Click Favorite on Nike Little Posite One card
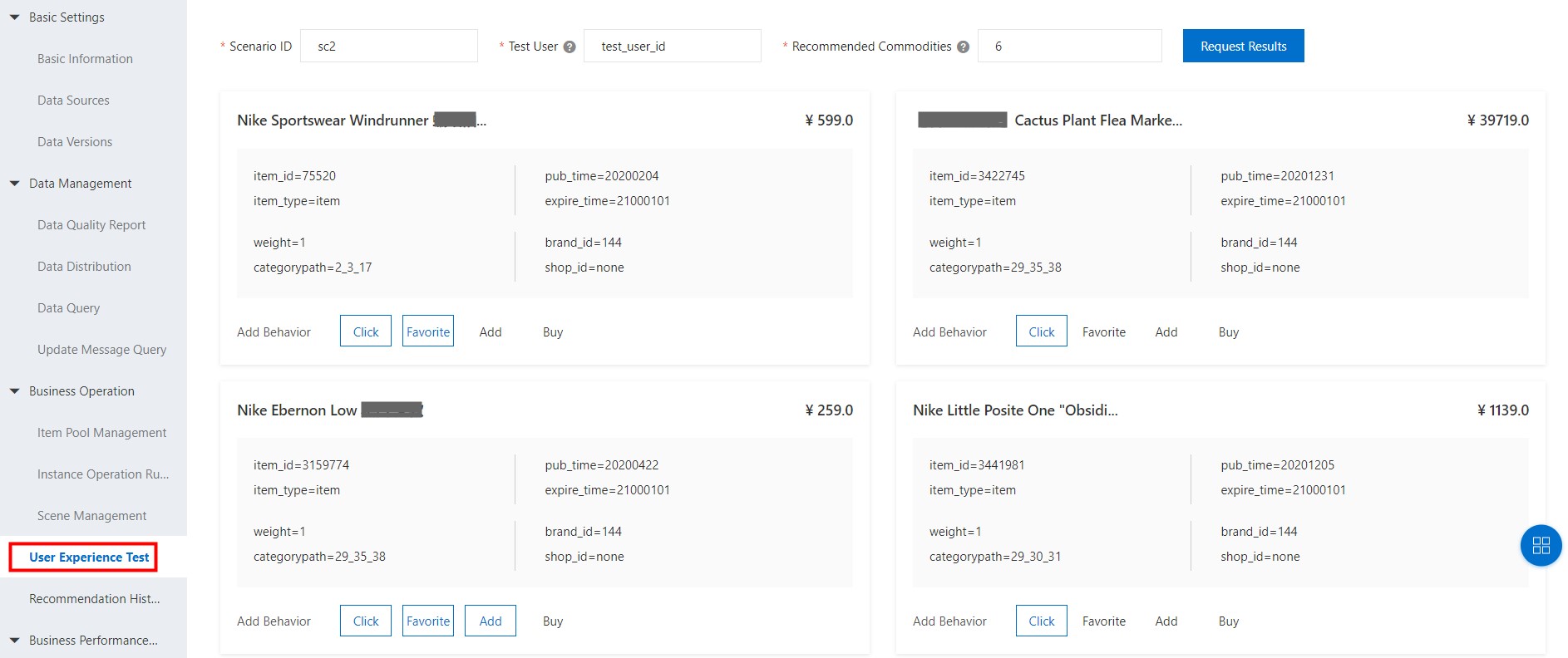This screenshot has width=1568, height=658. [1103, 621]
